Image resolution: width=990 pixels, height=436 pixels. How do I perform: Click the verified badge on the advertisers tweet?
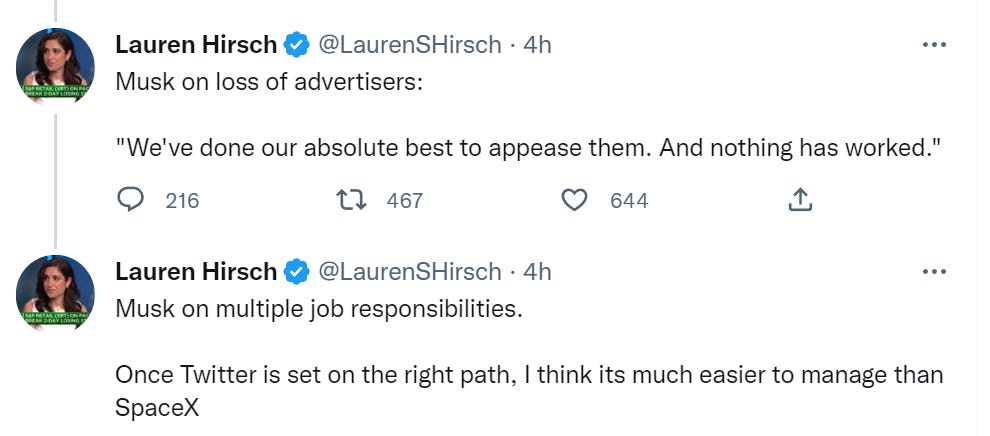[296, 45]
